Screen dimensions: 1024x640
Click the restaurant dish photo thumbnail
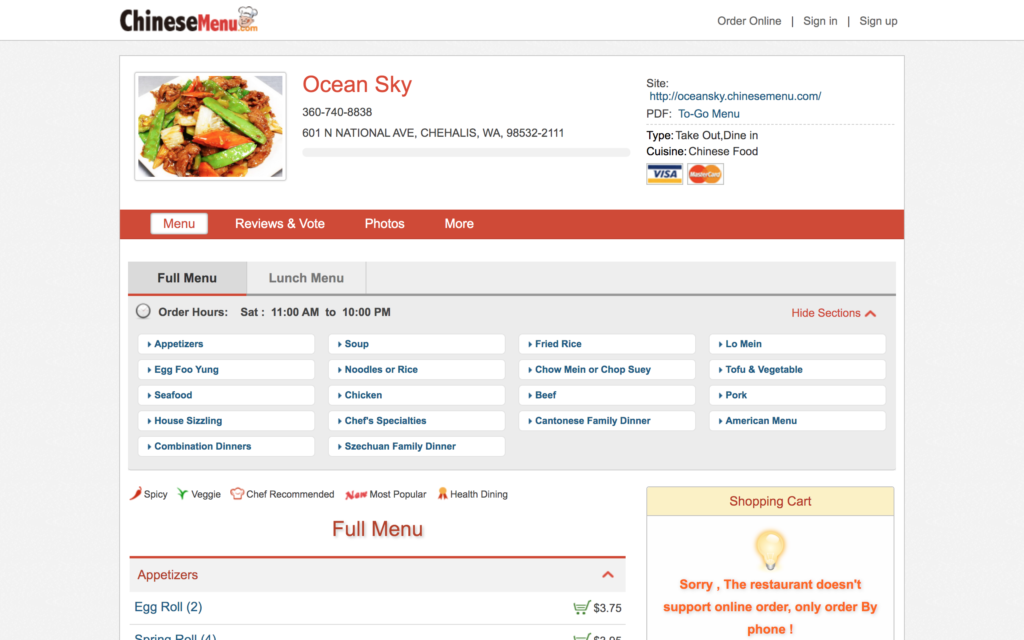[x=210, y=127]
